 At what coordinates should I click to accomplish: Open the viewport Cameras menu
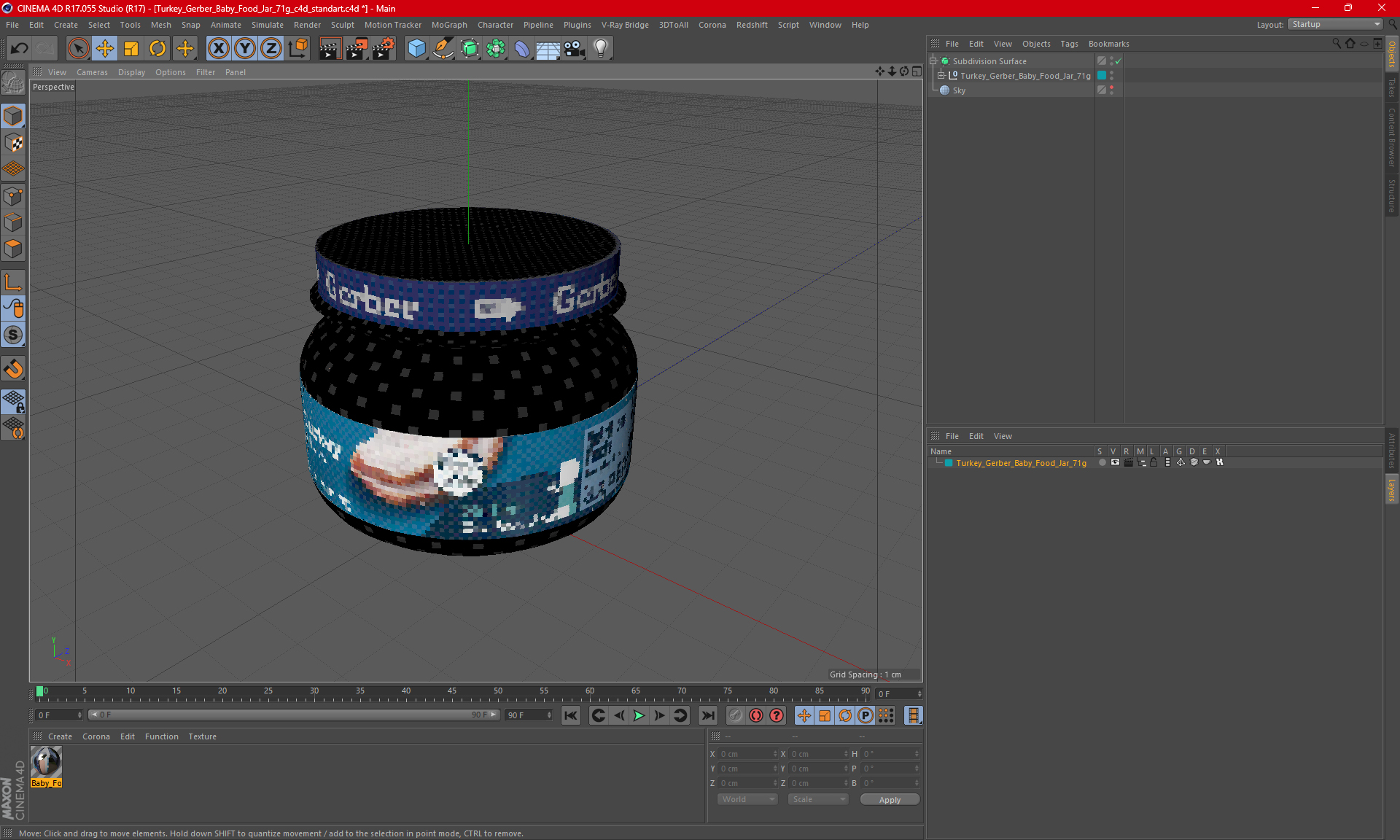(x=92, y=72)
